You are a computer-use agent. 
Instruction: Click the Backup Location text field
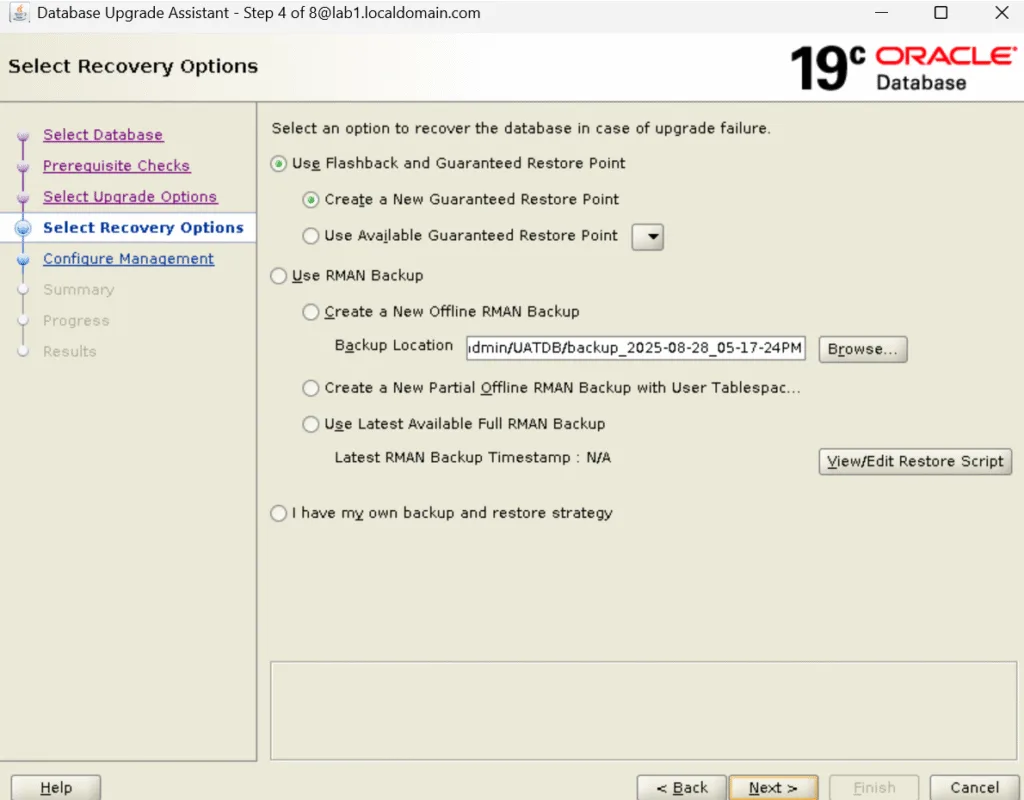636,348
